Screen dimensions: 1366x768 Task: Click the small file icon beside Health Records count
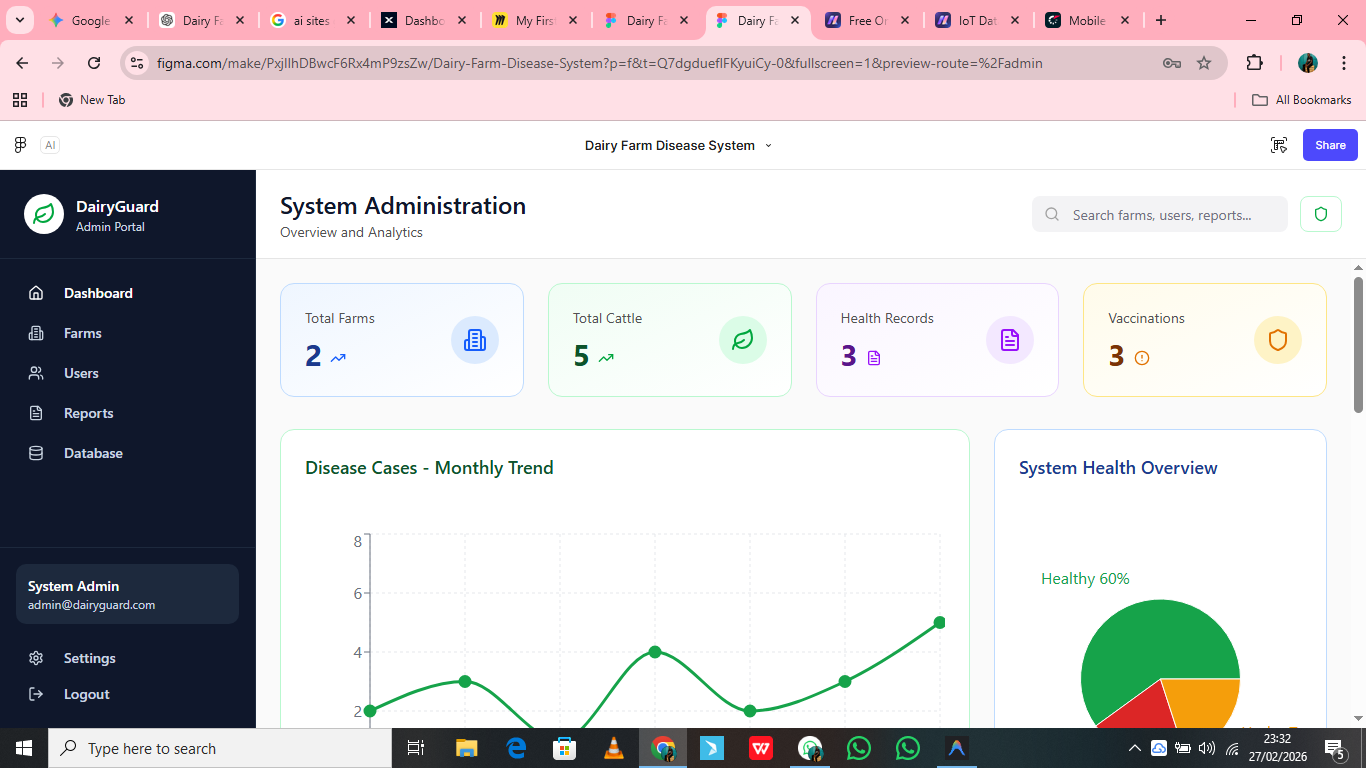[874, 357]
